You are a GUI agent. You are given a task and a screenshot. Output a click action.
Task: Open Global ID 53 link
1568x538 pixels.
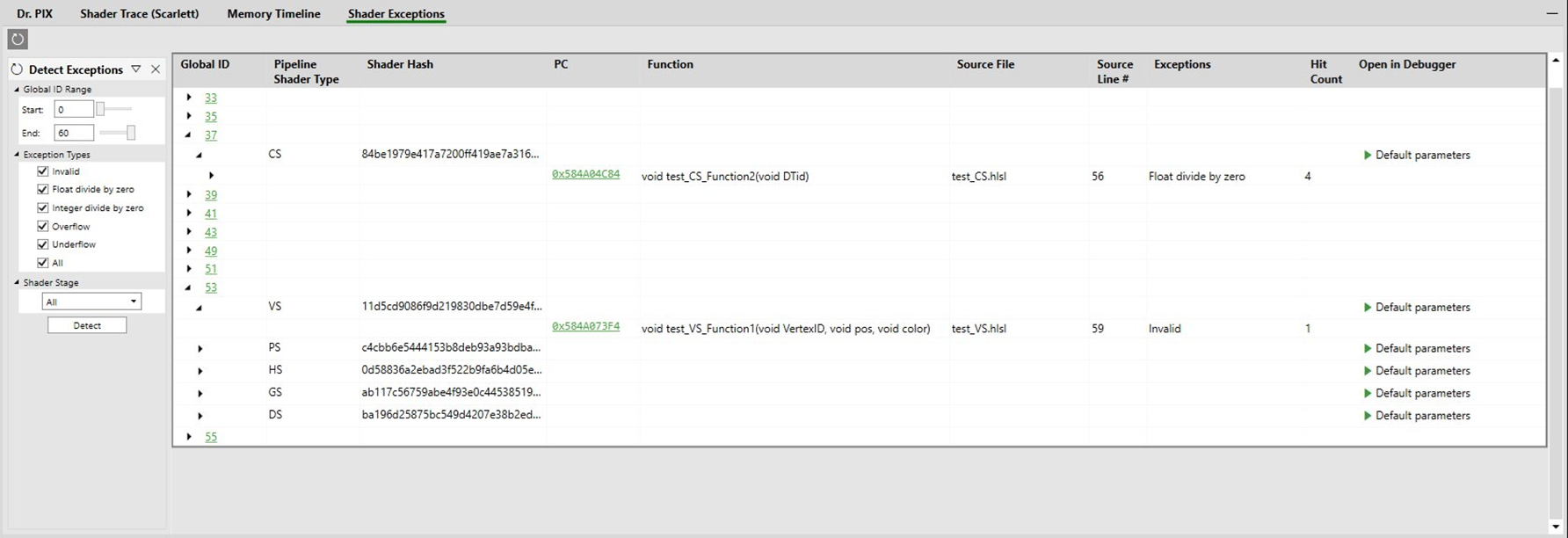click(211, 287)
